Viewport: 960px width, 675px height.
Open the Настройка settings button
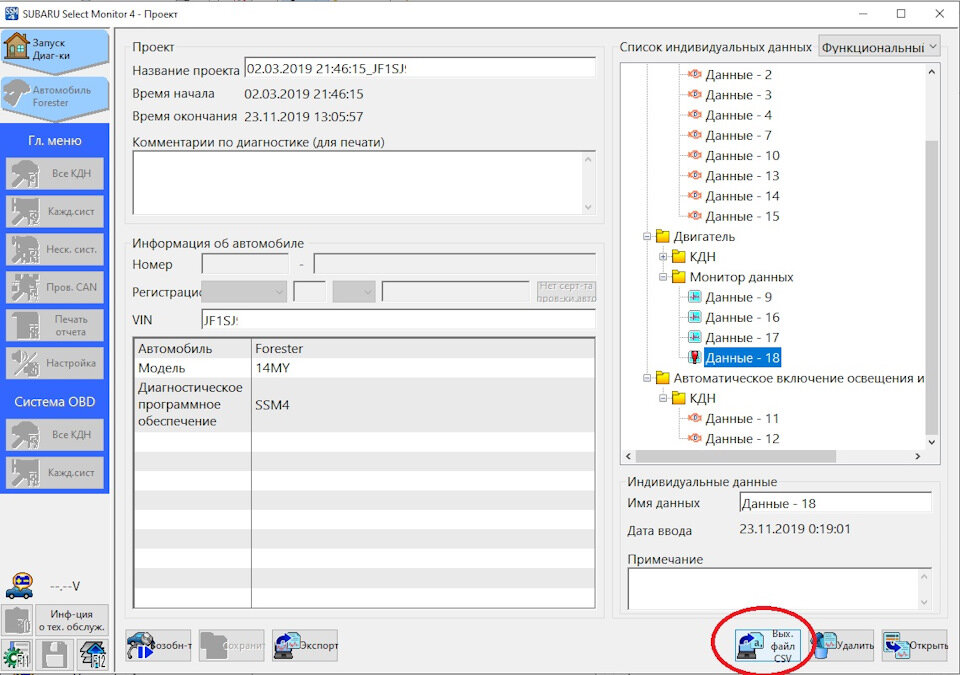54,363
